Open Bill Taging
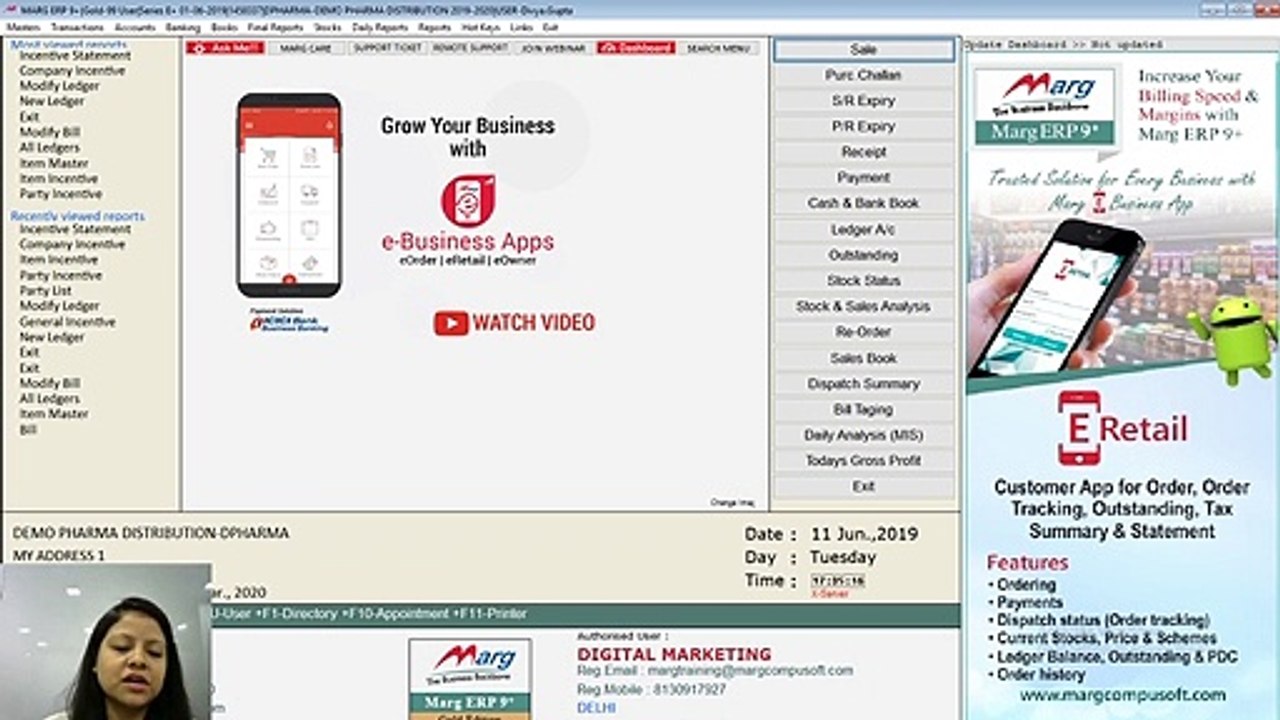 [864, 410]
